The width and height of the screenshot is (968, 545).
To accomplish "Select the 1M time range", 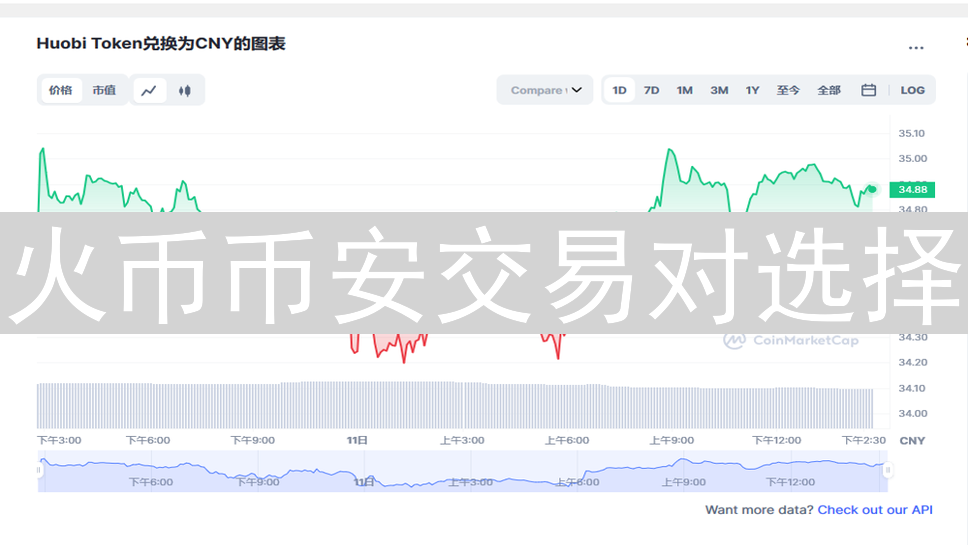I will click(x=685, y=90).
